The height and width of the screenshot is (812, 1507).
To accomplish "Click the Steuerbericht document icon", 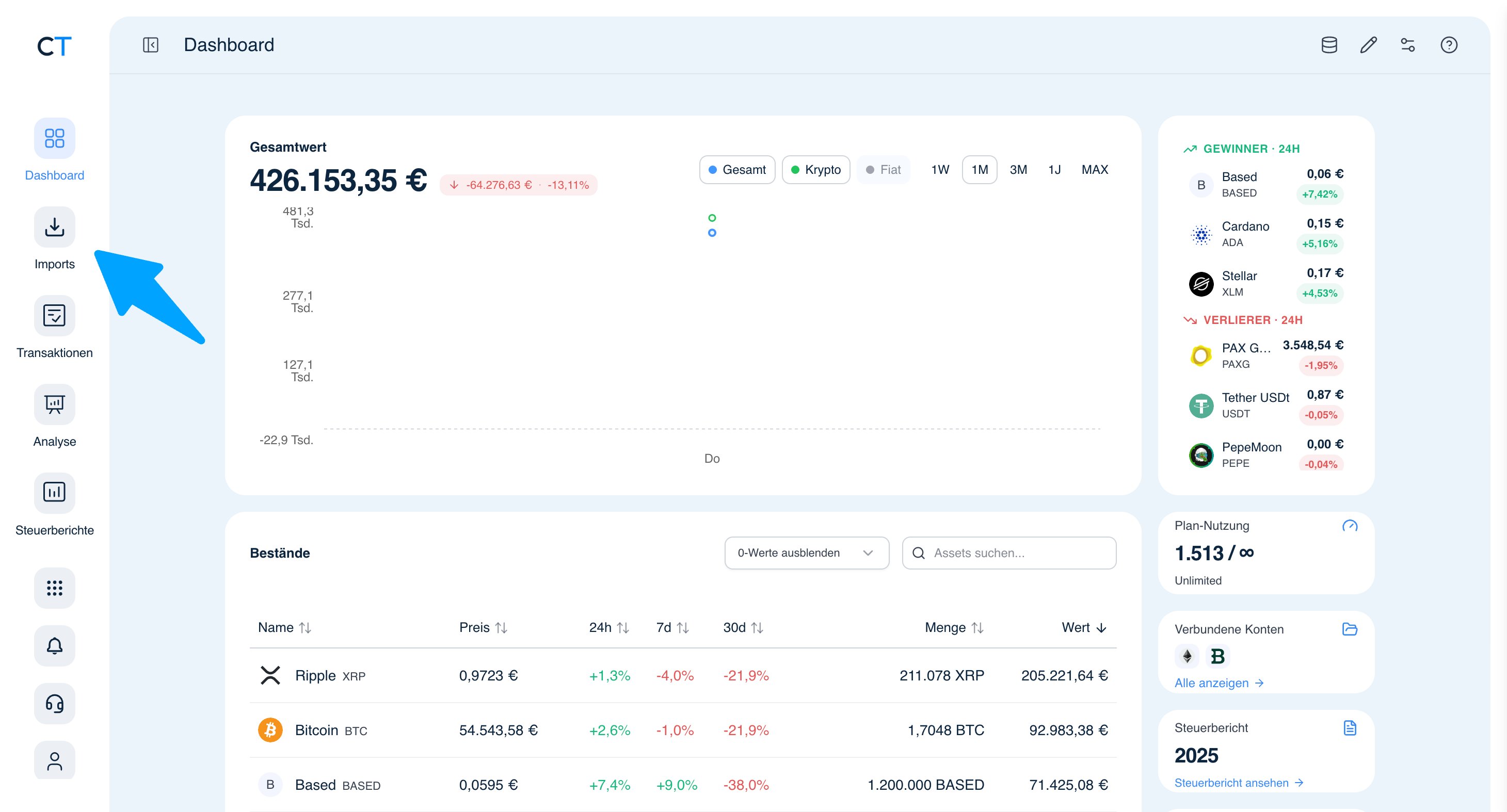I will click(1350, 728).
